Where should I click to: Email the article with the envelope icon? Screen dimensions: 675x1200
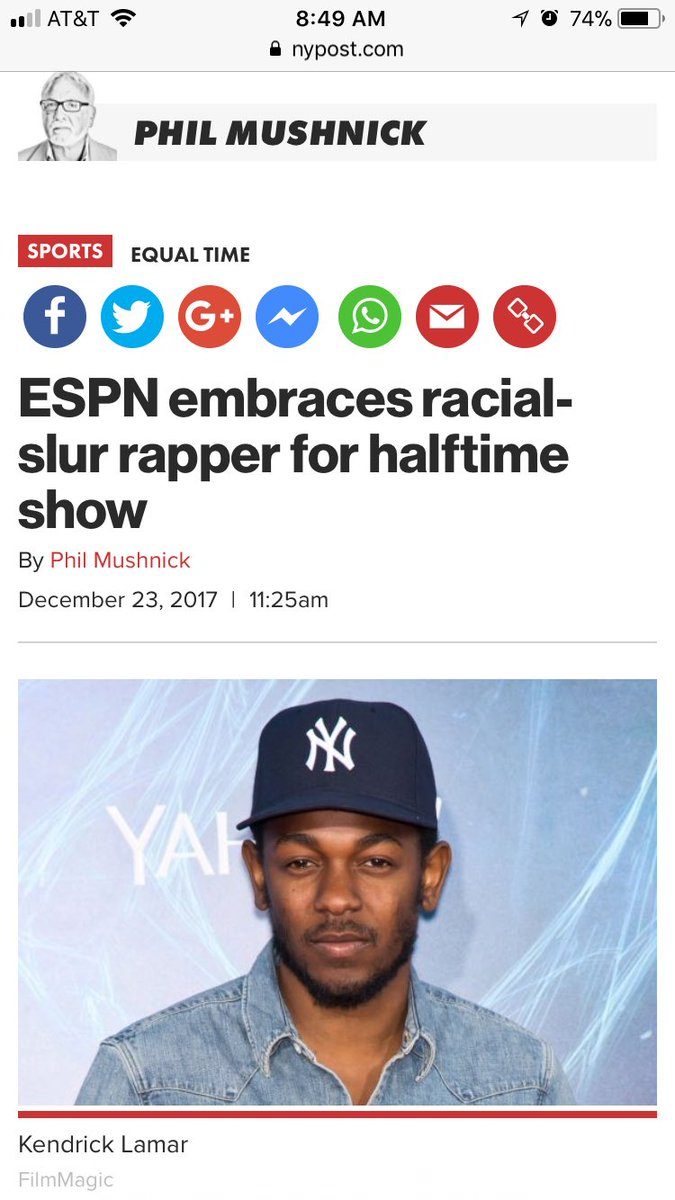[447, 317]
